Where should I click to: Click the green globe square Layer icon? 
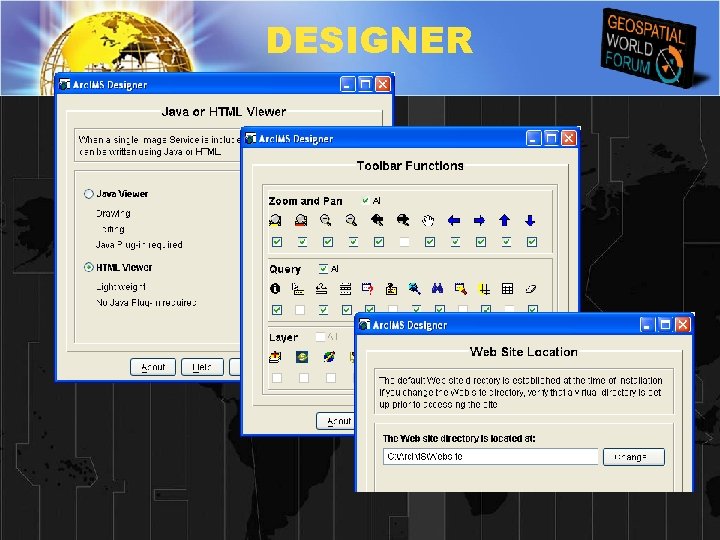tap(302, 357)
